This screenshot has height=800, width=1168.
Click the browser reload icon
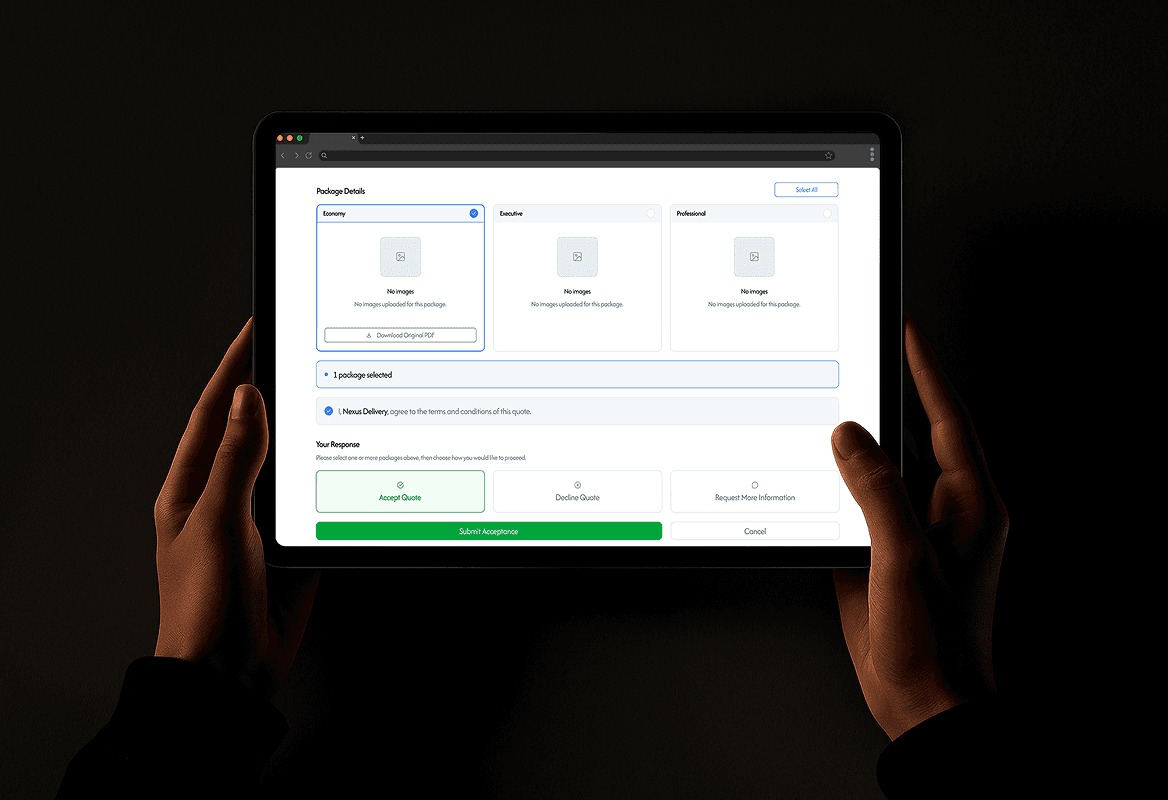point(309,155)
